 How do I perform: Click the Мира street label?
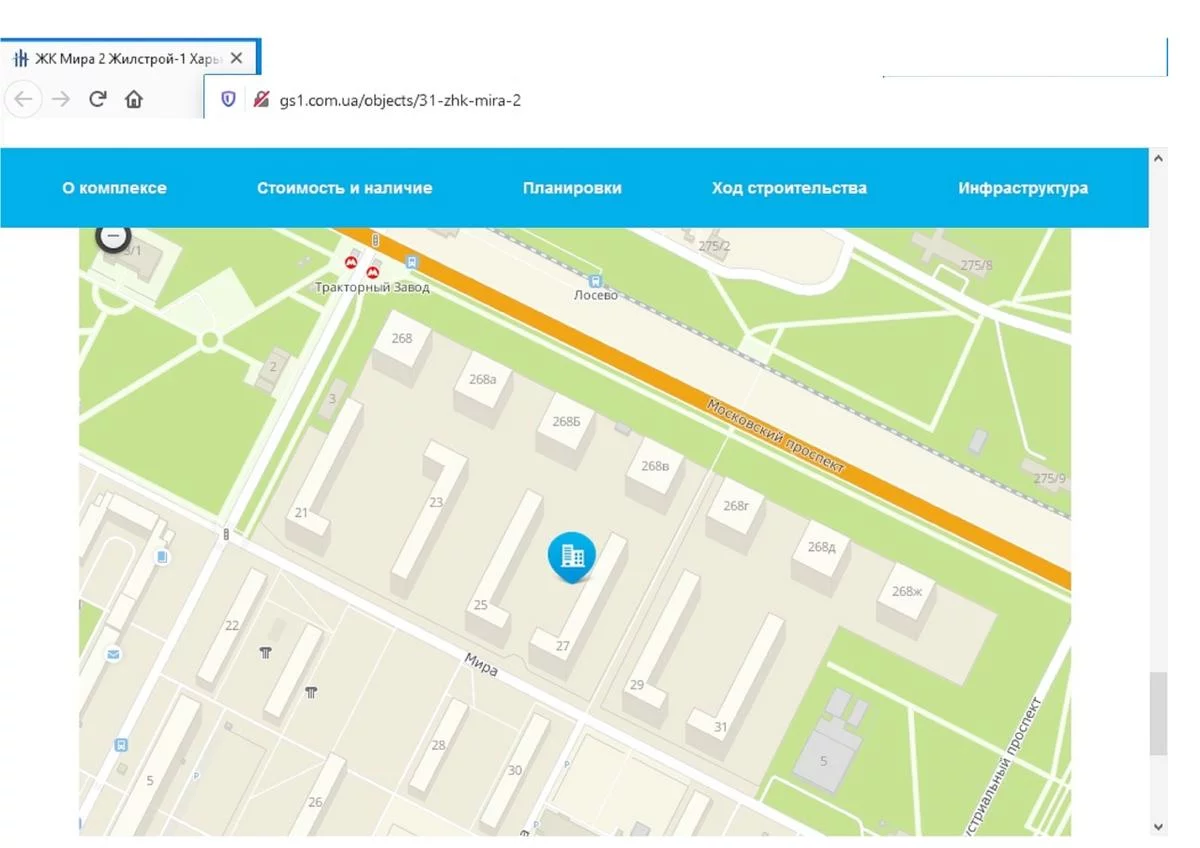(481, 665)
